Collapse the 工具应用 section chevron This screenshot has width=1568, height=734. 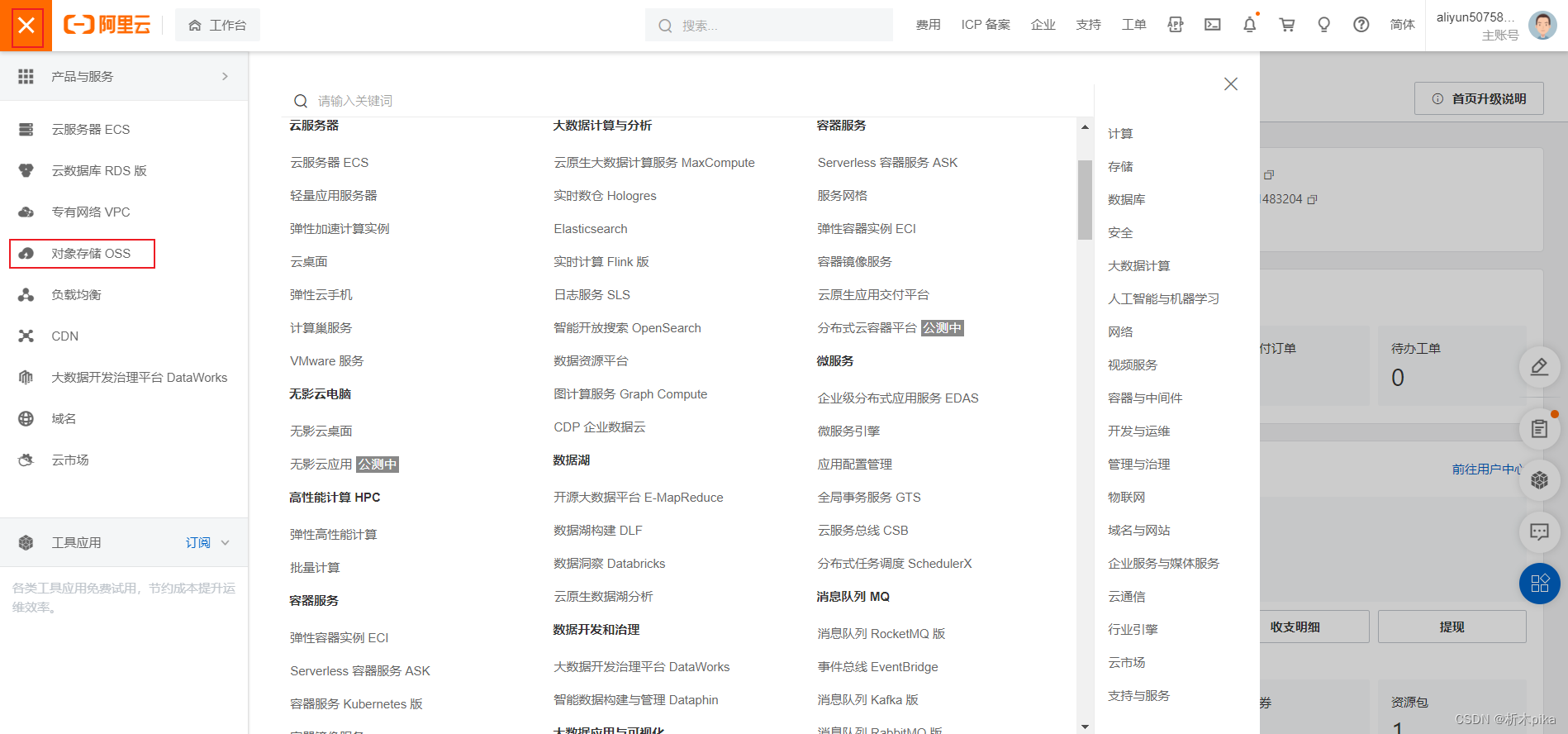[x=225, y=542]
